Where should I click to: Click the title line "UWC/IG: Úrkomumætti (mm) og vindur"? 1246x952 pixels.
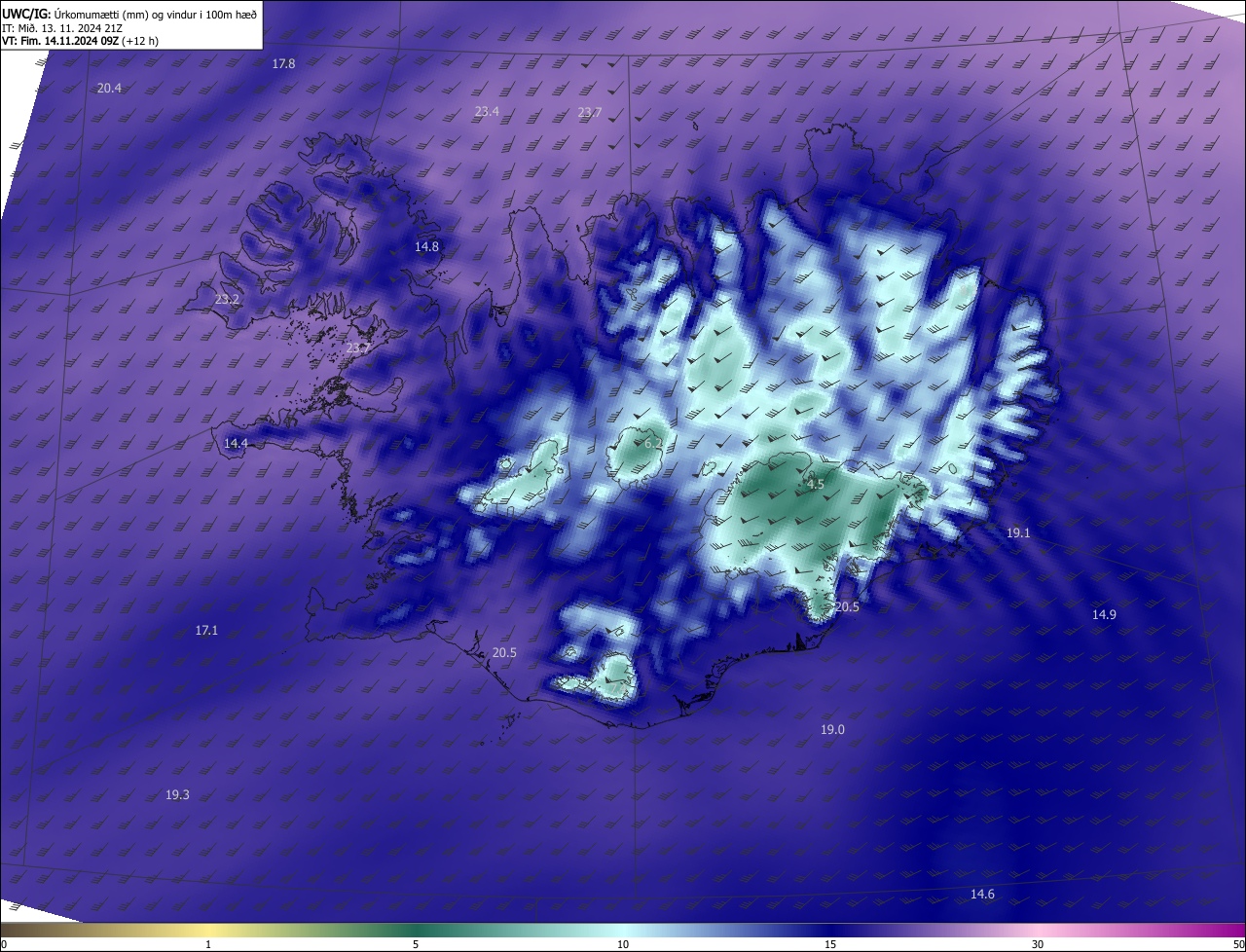(129, 14)
